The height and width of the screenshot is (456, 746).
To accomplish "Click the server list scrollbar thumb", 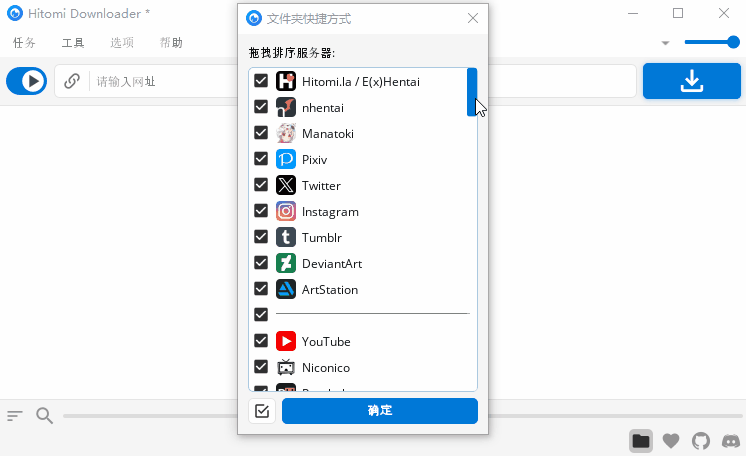I will click(472, 92).
